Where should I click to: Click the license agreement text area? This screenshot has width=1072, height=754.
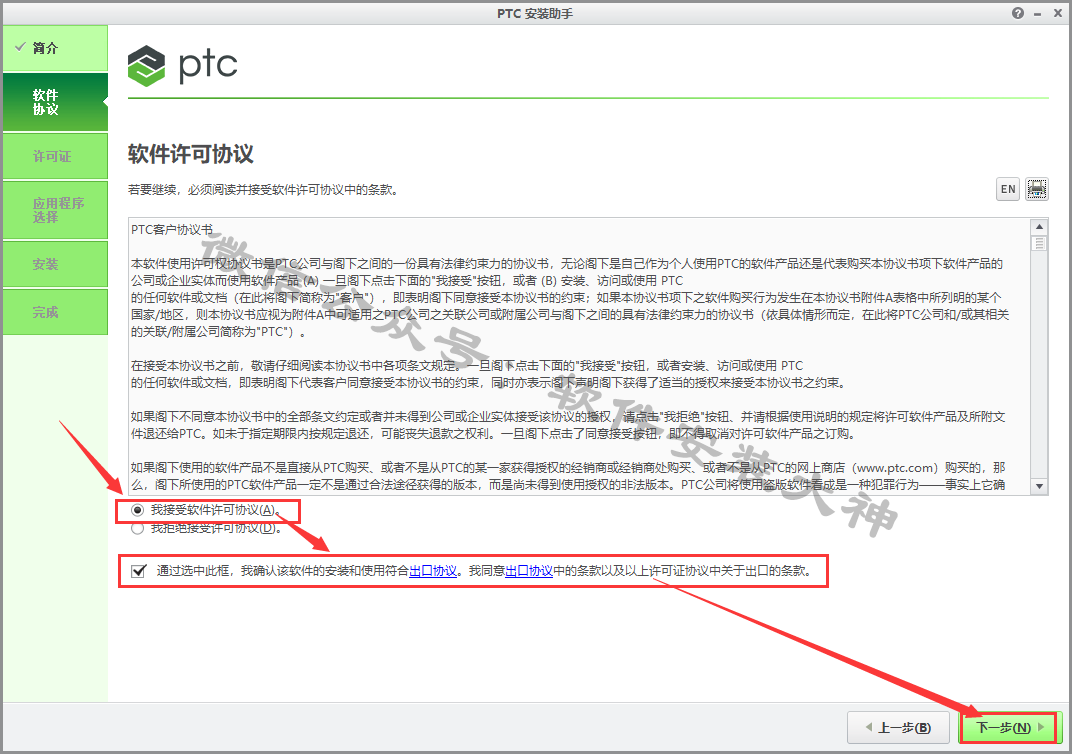point(580,356)
